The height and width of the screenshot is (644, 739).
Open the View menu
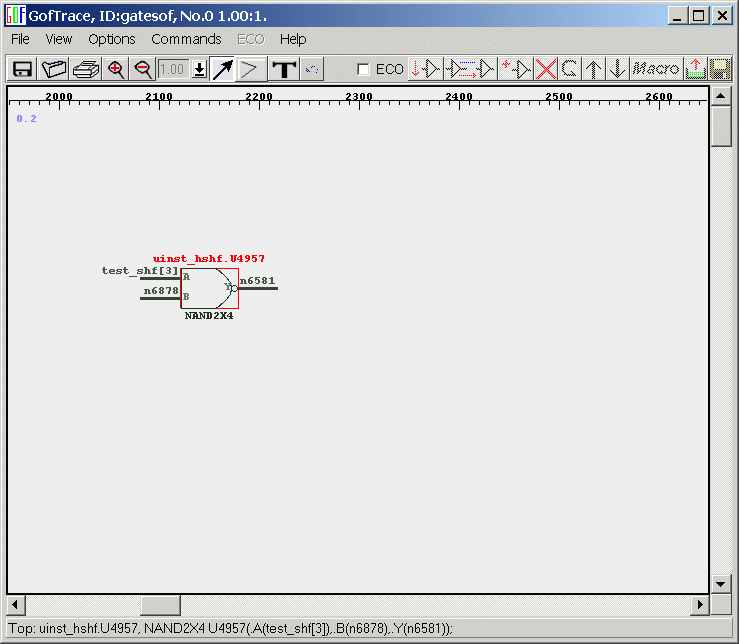[59, 39]
